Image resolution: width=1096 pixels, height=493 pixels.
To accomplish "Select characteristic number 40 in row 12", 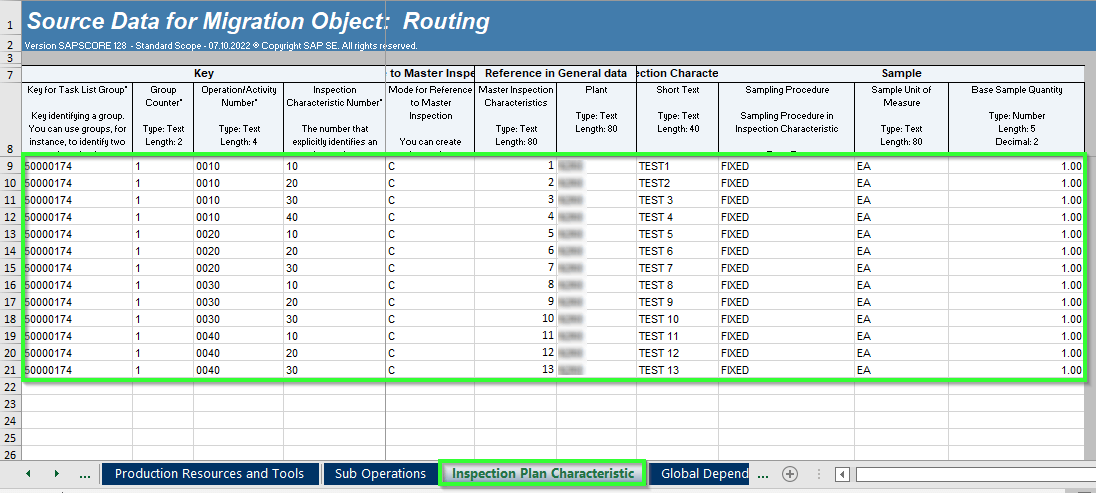I will coord(334,217).
